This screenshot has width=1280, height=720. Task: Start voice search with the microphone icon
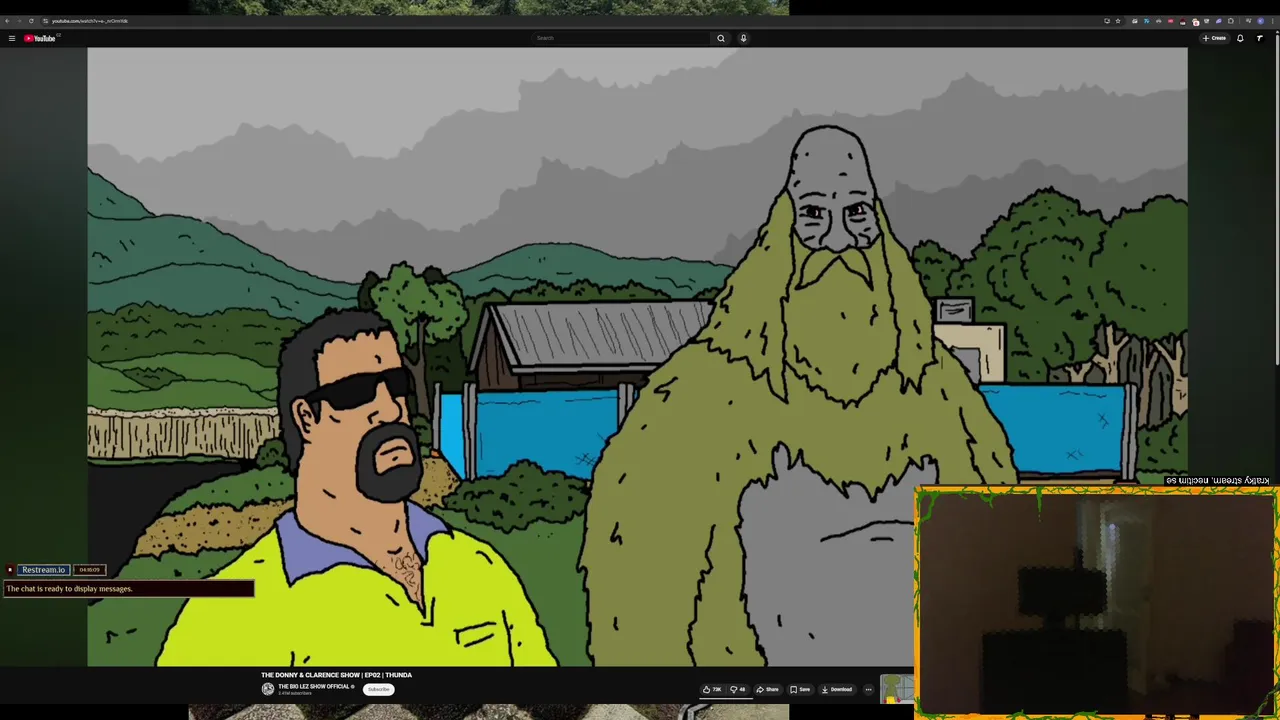point(743,38)
